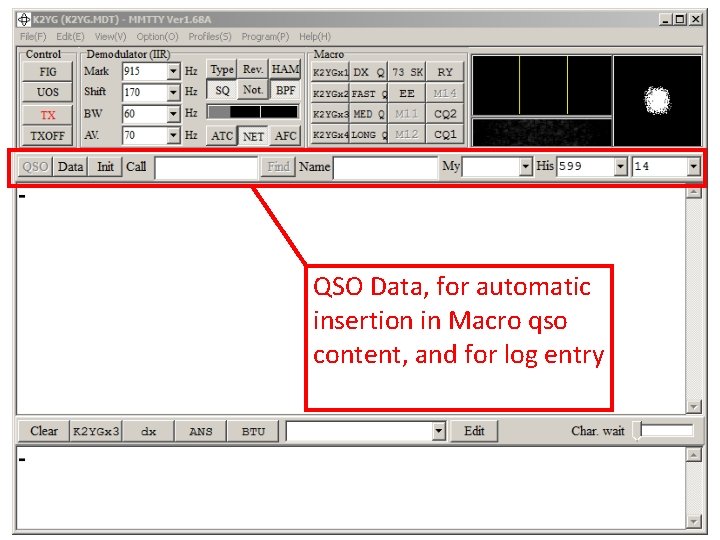Click the DX Q macro button
The height and width of the screenshot is (540, 720).
coord(369,73)
